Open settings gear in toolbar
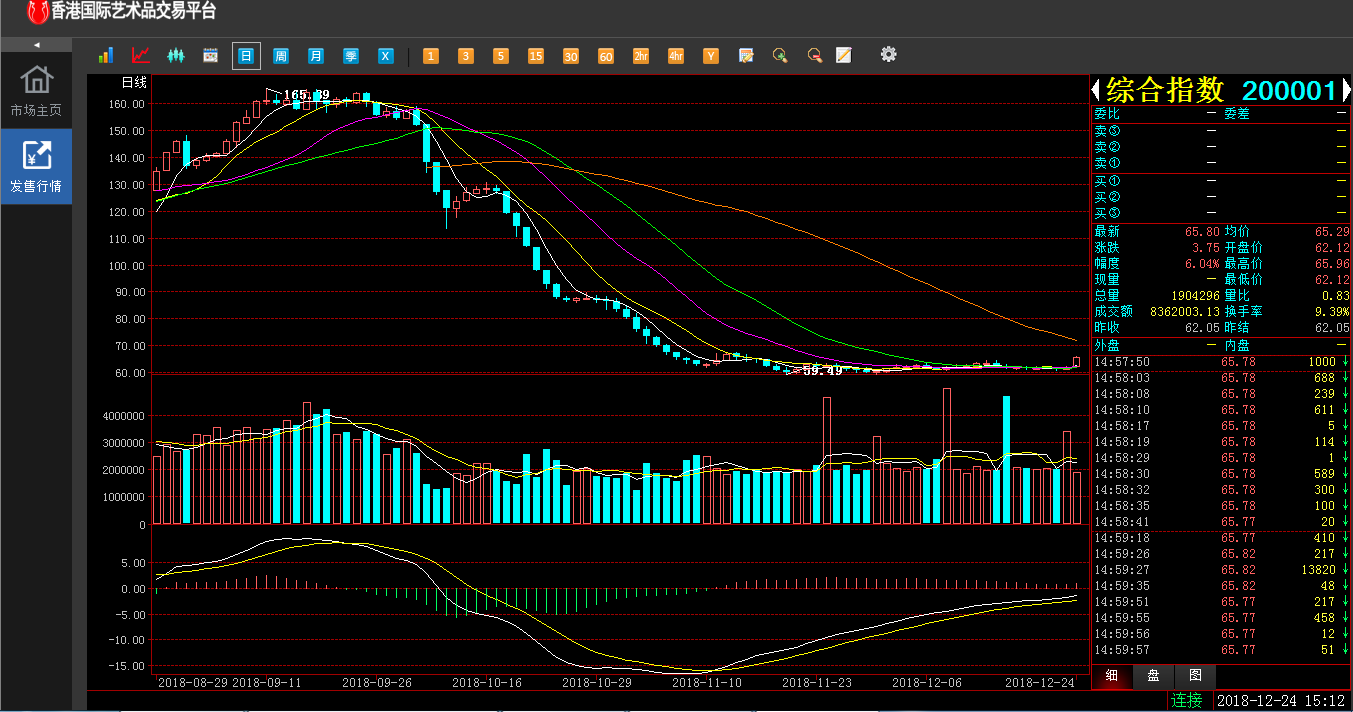This screenshot has height=712, width=1353. (x=888, y=54)
